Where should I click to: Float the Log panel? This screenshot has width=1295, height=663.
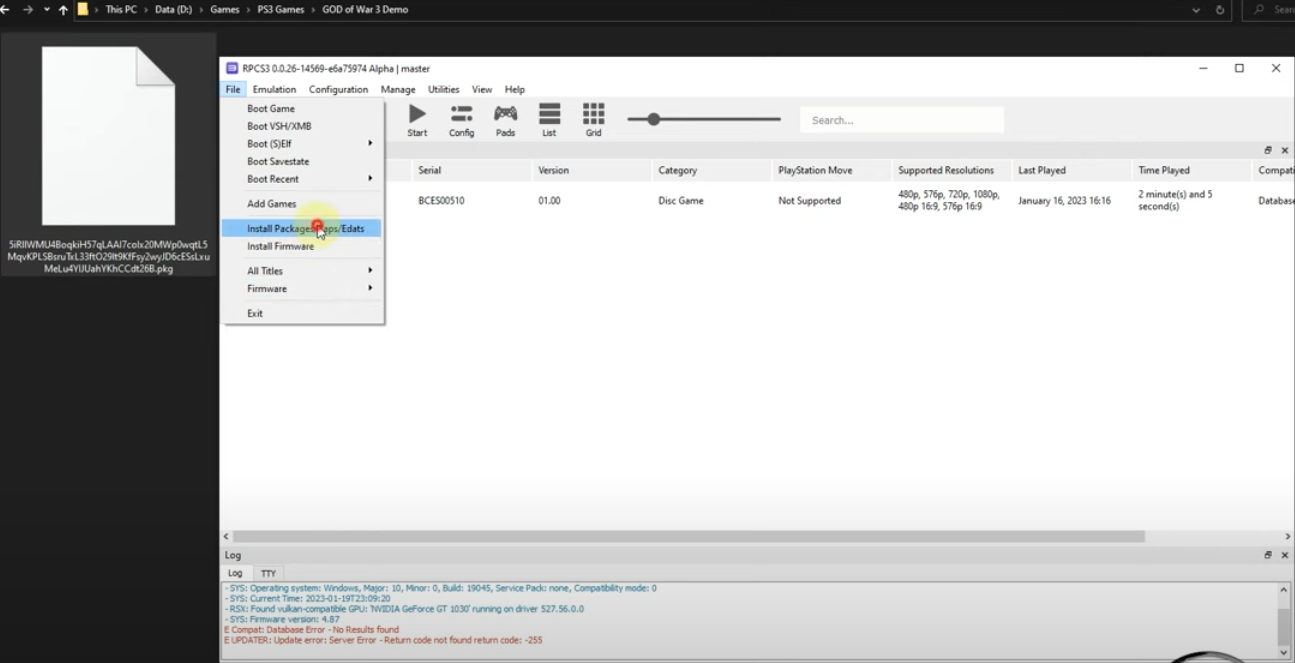pos(1268,555)
